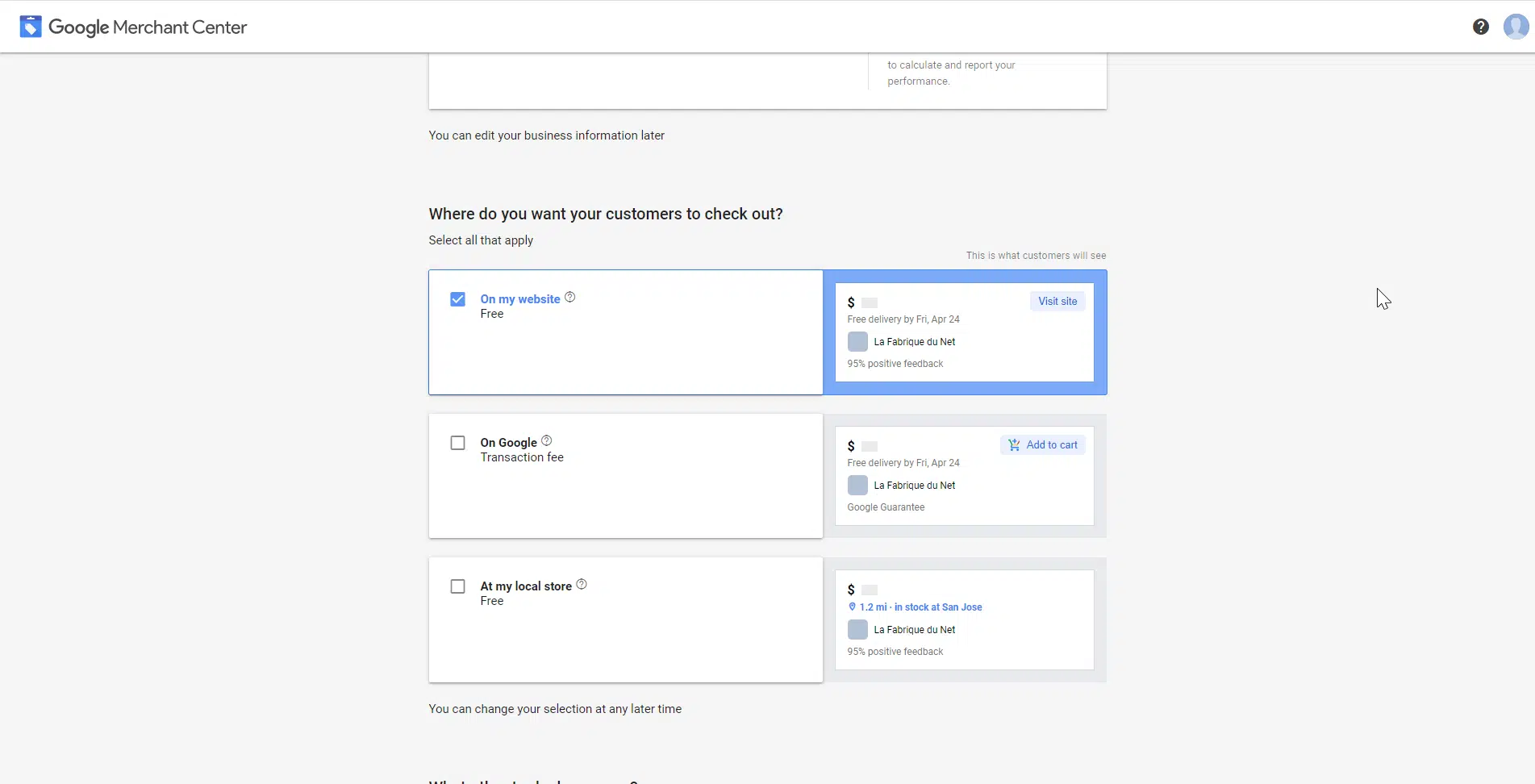The image size is (1535, 784).
Task: Click help icon beside At my local store
Action: coord(582,584)
